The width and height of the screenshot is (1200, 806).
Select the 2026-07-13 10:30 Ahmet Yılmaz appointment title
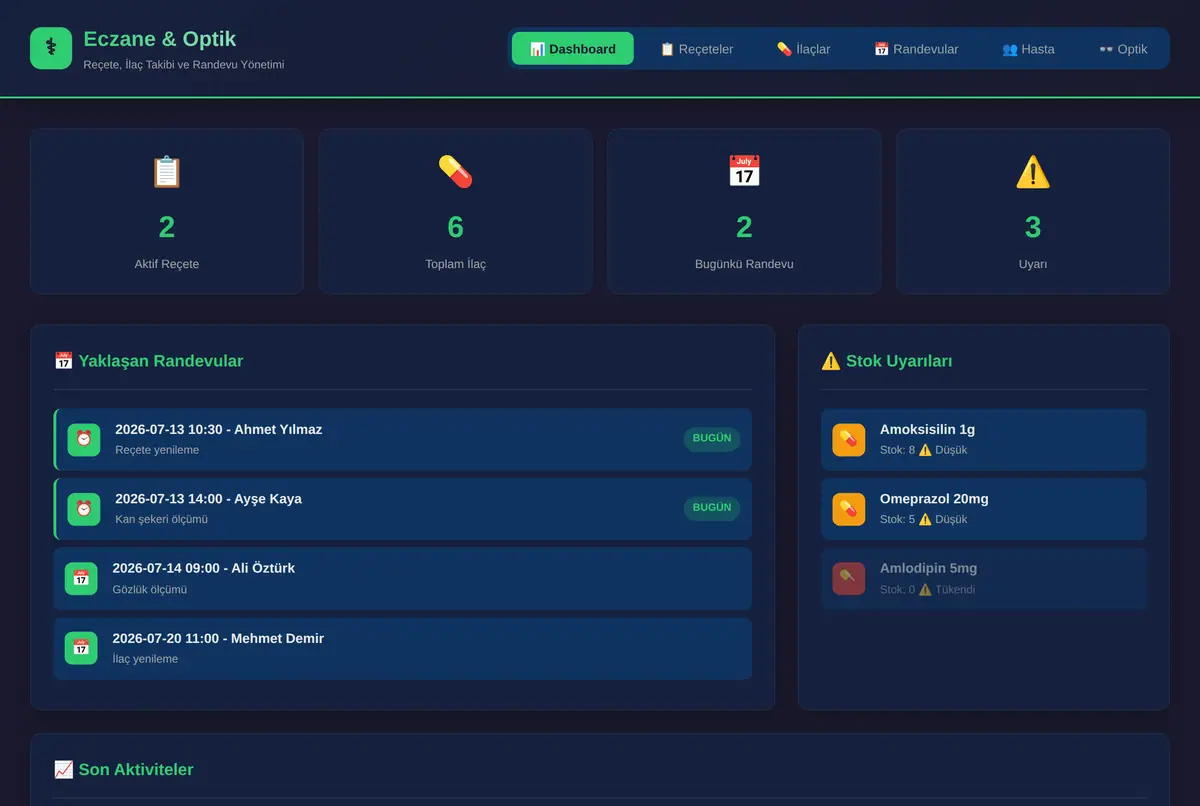(x=219, y=429)
